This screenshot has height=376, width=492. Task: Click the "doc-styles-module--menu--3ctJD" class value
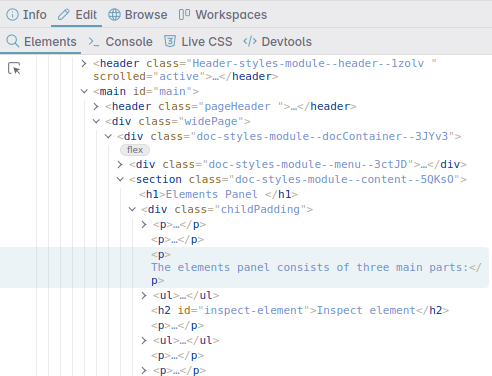pyautogui.click(x=307, y=164)
